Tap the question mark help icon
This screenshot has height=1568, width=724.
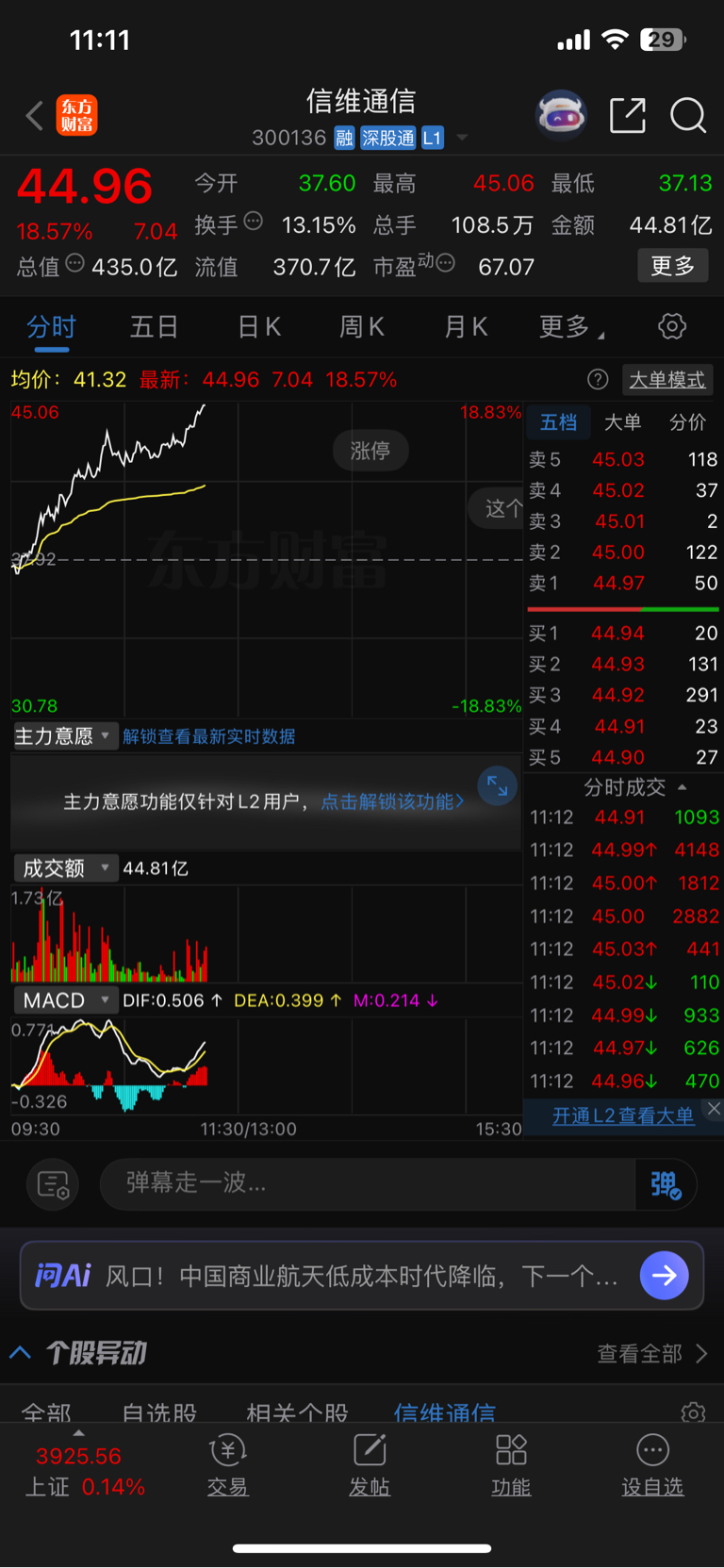click(x=598, y=379)
